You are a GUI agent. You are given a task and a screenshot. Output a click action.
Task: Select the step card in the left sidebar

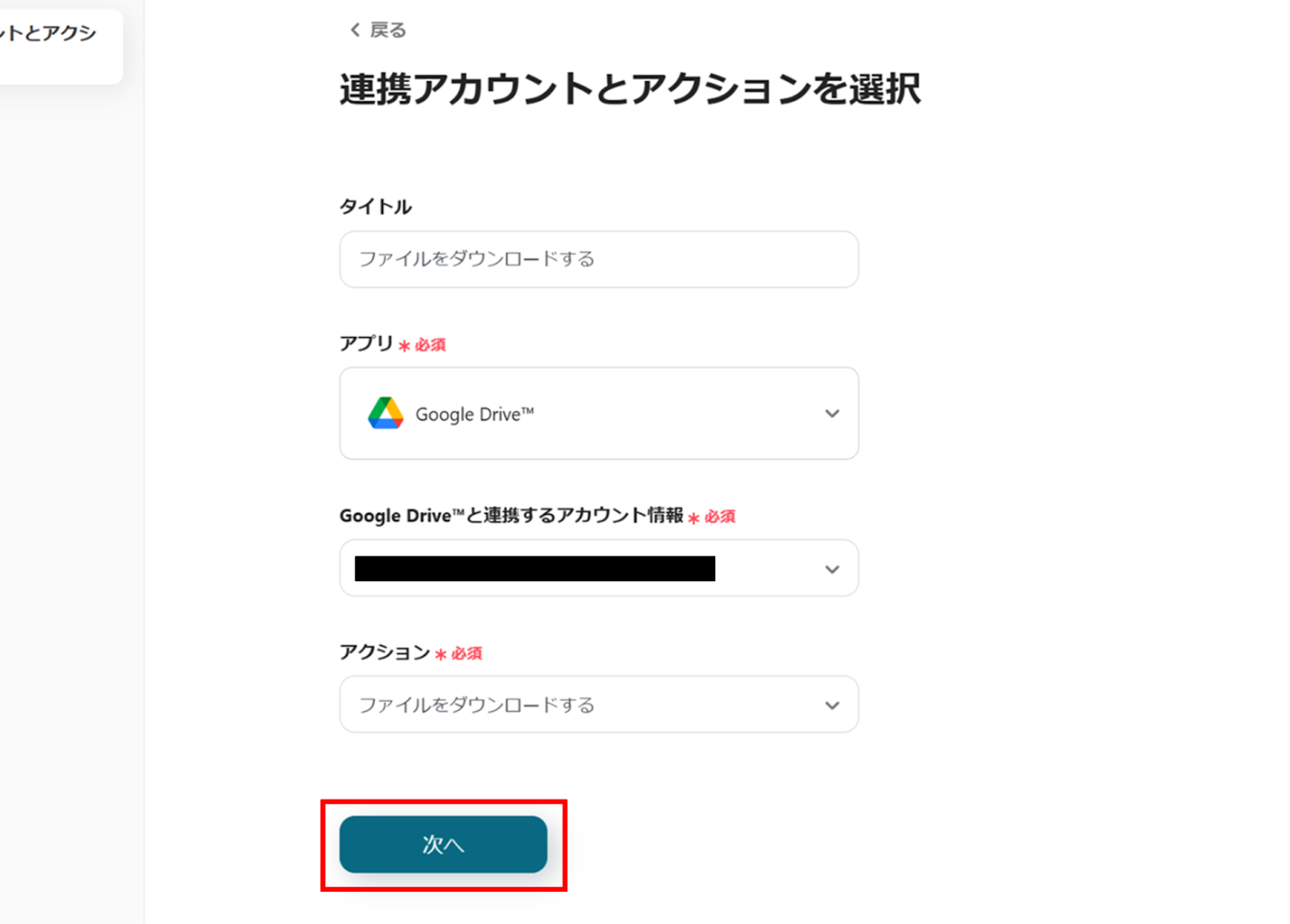(56, 44)
